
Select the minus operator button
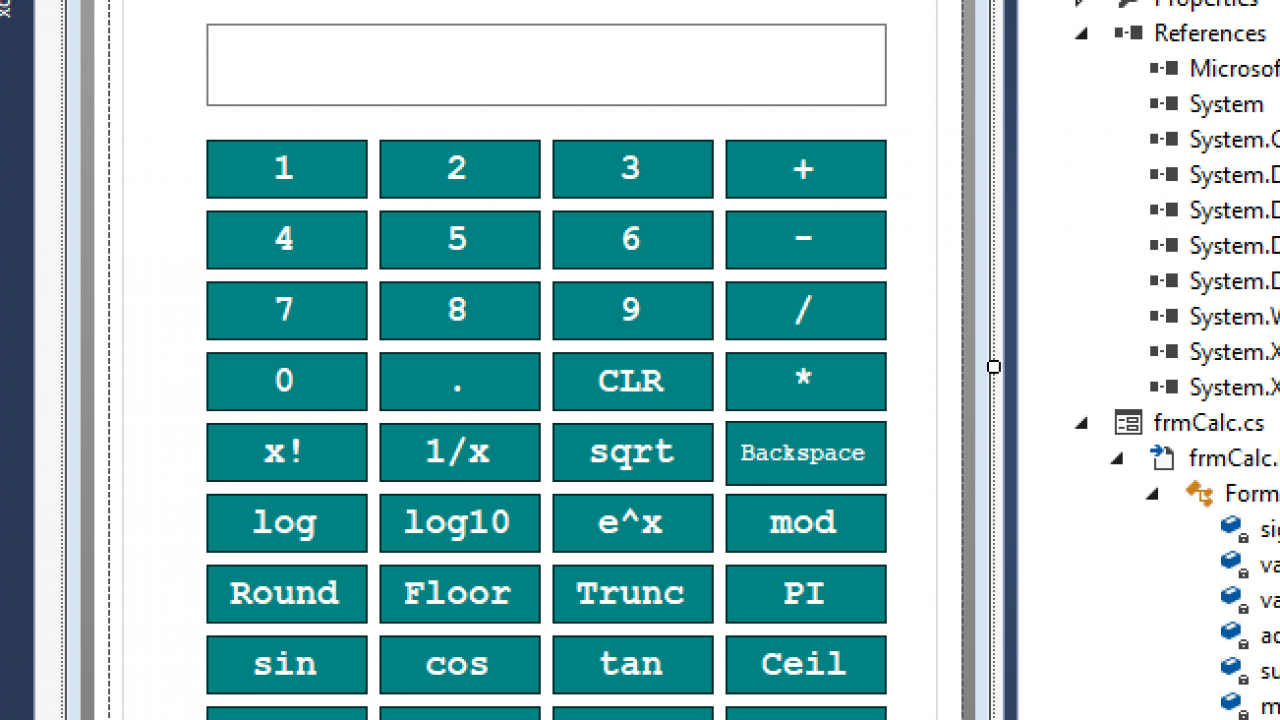coord(806,240)
